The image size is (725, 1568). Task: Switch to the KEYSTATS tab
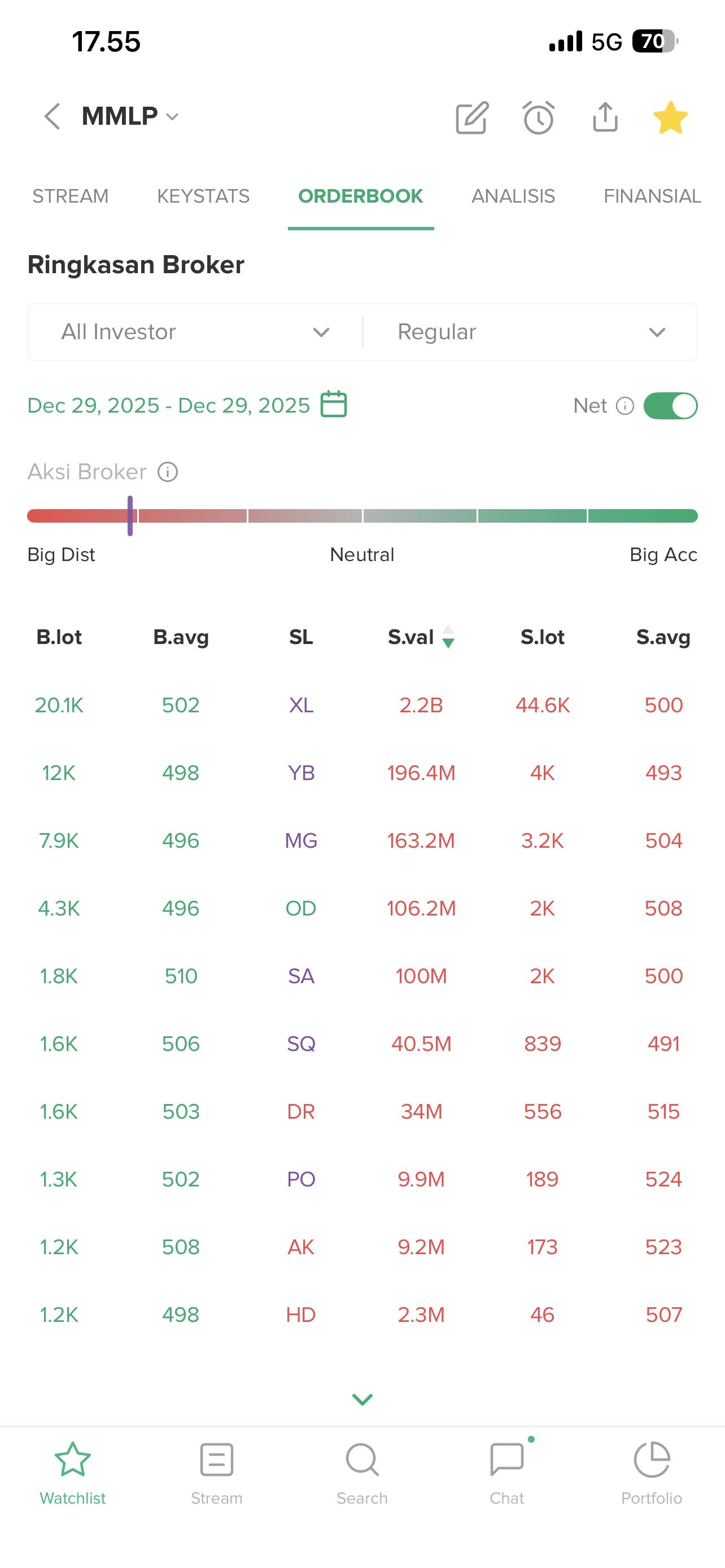coord(203,196)
